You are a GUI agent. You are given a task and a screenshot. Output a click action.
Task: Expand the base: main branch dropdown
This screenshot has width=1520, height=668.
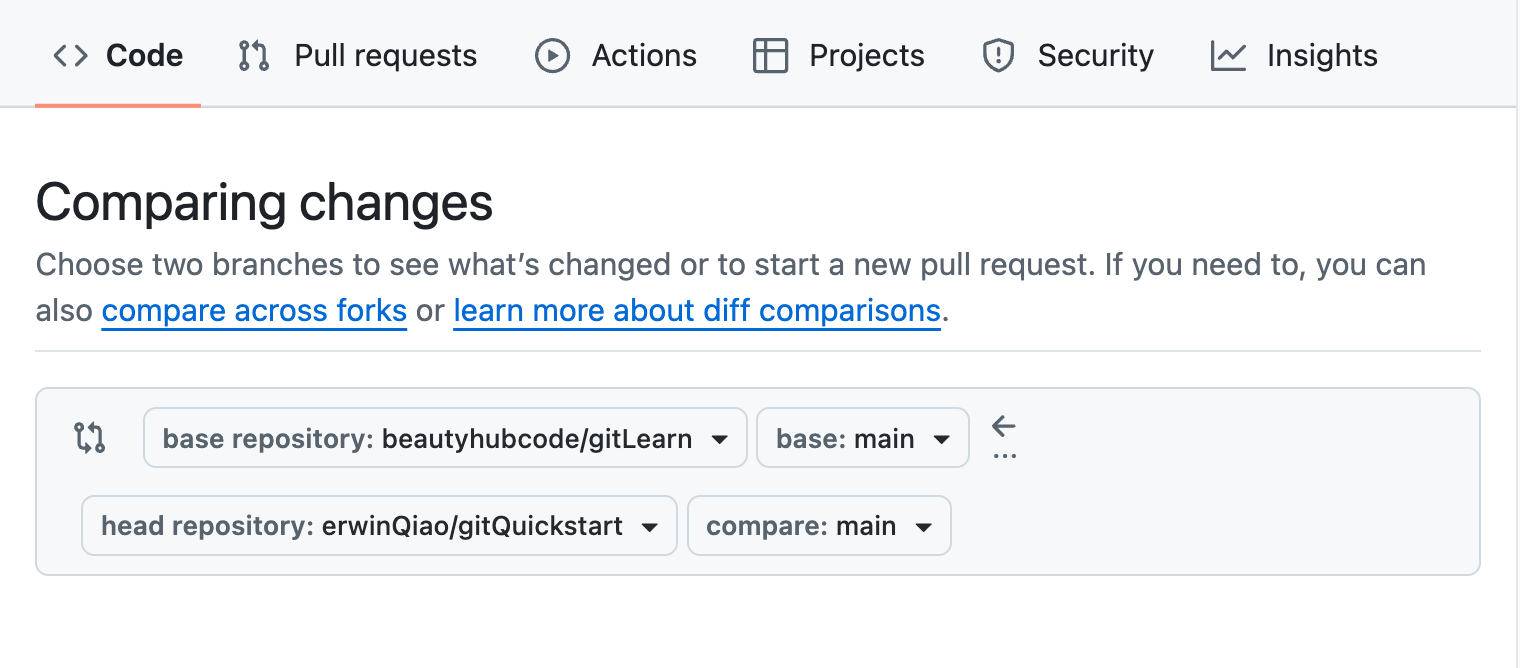click(x=862, y=438)
